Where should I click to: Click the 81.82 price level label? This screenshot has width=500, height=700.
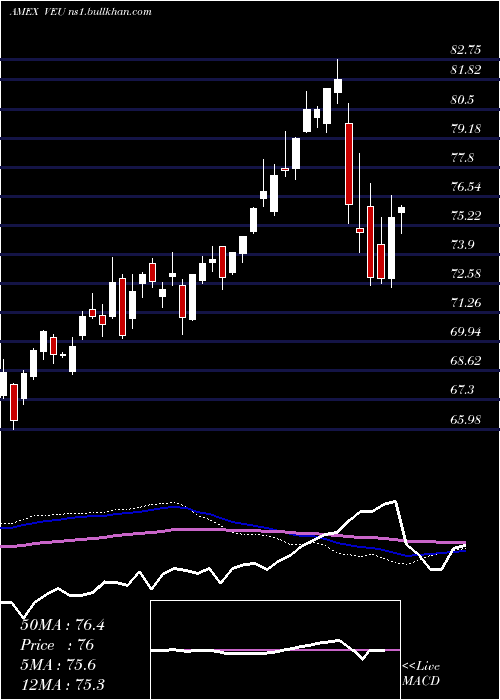click(466, 70)
